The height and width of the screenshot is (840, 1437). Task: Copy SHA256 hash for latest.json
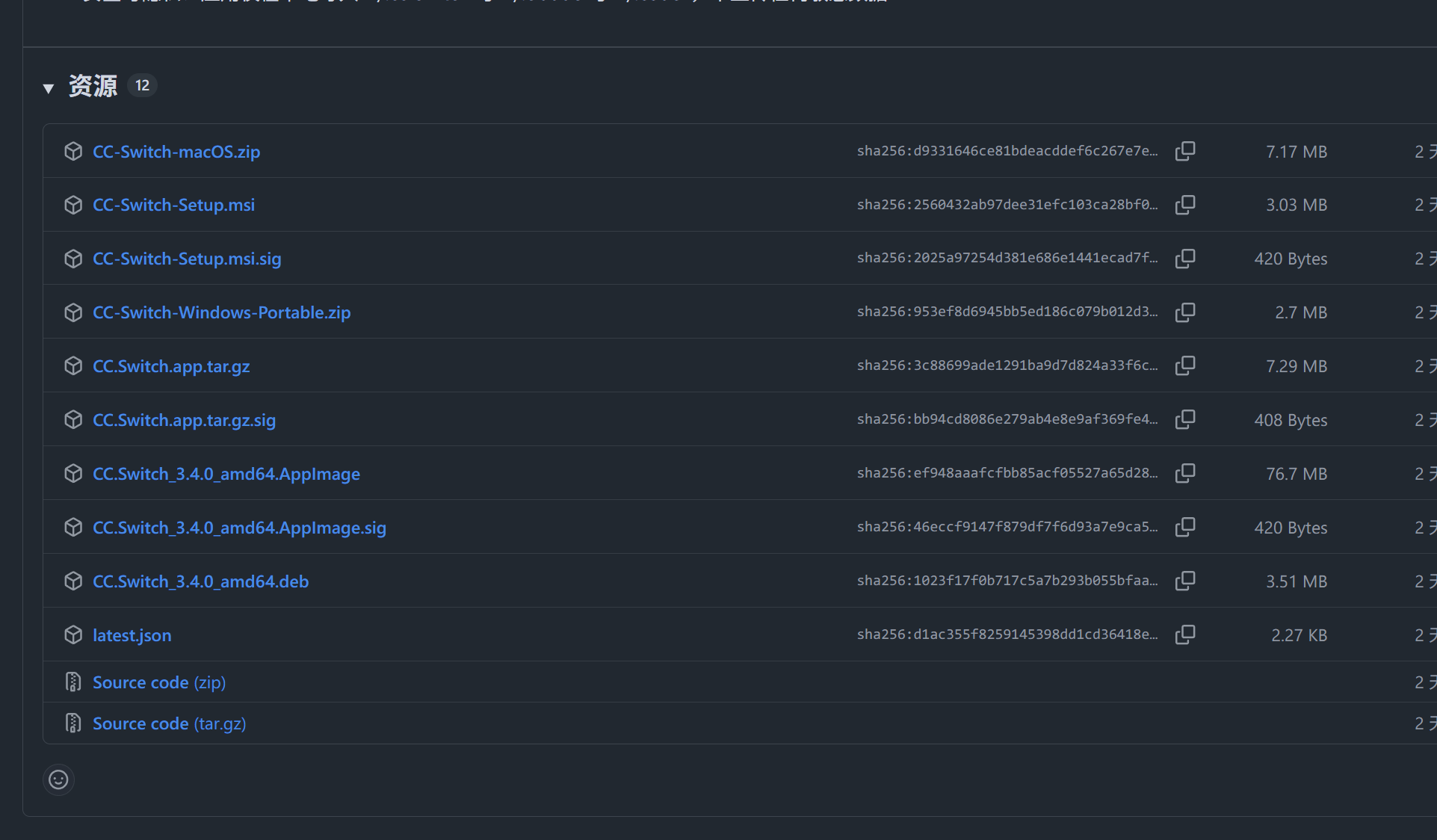point(1185,635)
